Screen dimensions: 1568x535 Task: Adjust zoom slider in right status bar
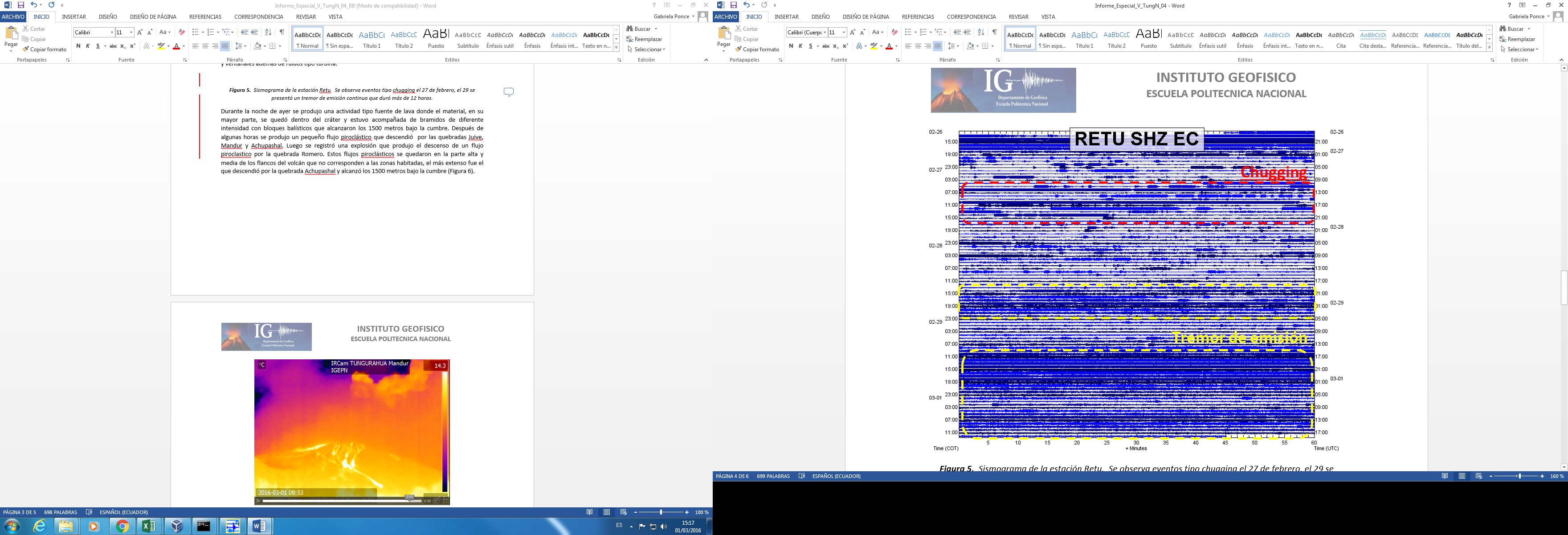pos(1519,477)
